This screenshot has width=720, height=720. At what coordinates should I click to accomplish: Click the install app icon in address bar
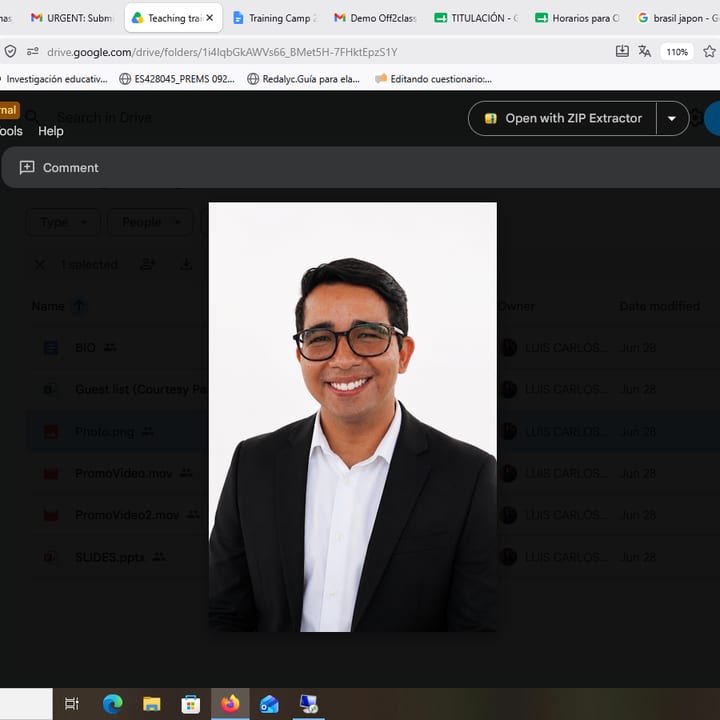tap(622, 51)
